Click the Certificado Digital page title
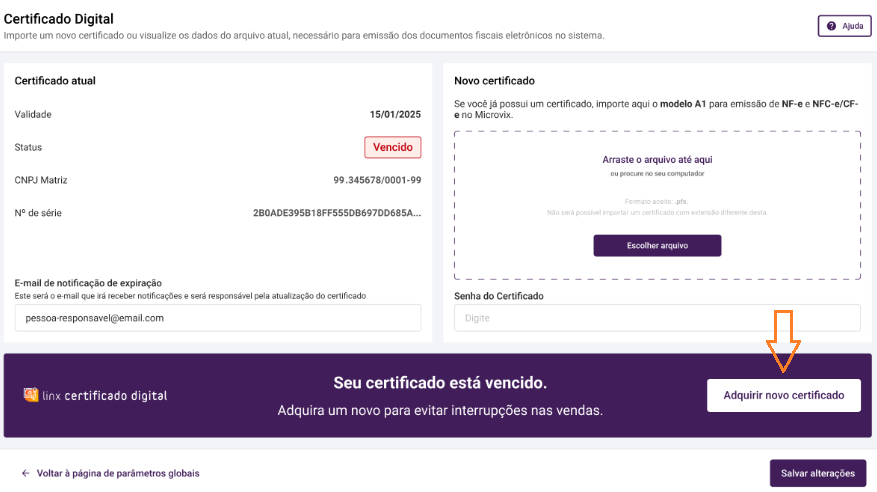Viewport: 877px width, 492px height. (x=59, y=19)
